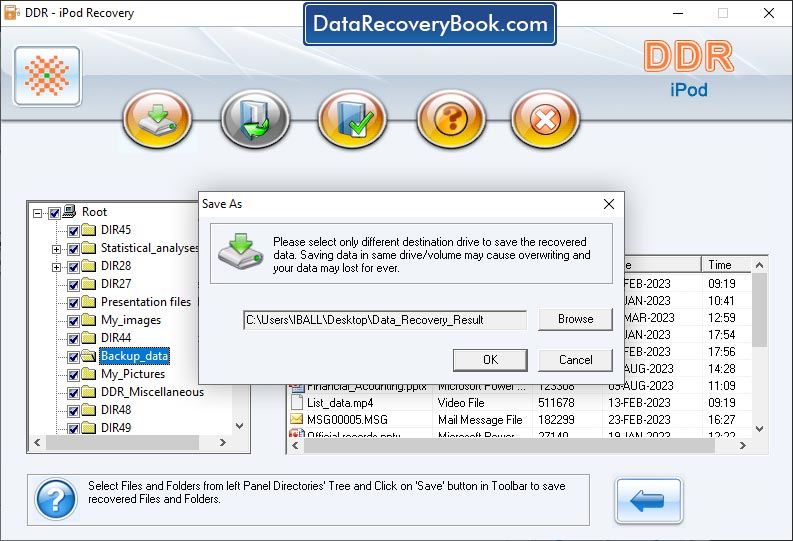The height and width of the screenshot is (541, 793).
Task: Click the folder tree scroll right arrow
Action: 223,442
